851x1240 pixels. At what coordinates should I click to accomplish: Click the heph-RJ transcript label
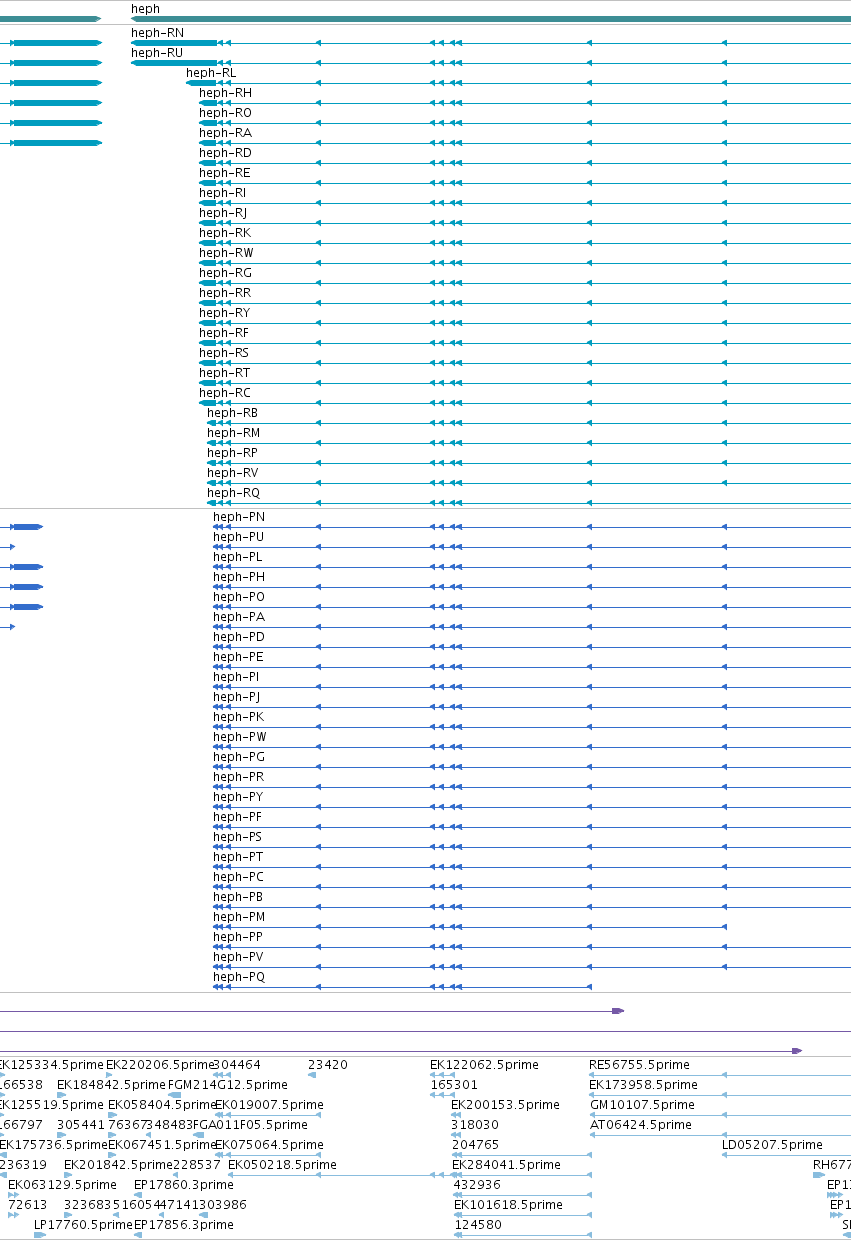coord(223,213)
